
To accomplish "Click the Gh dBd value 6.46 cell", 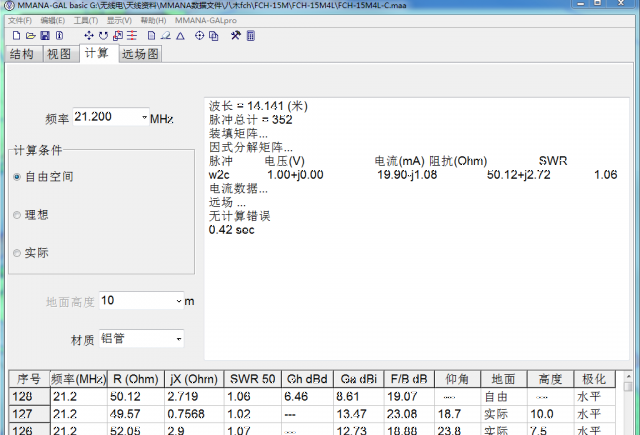I will [307, 397].
